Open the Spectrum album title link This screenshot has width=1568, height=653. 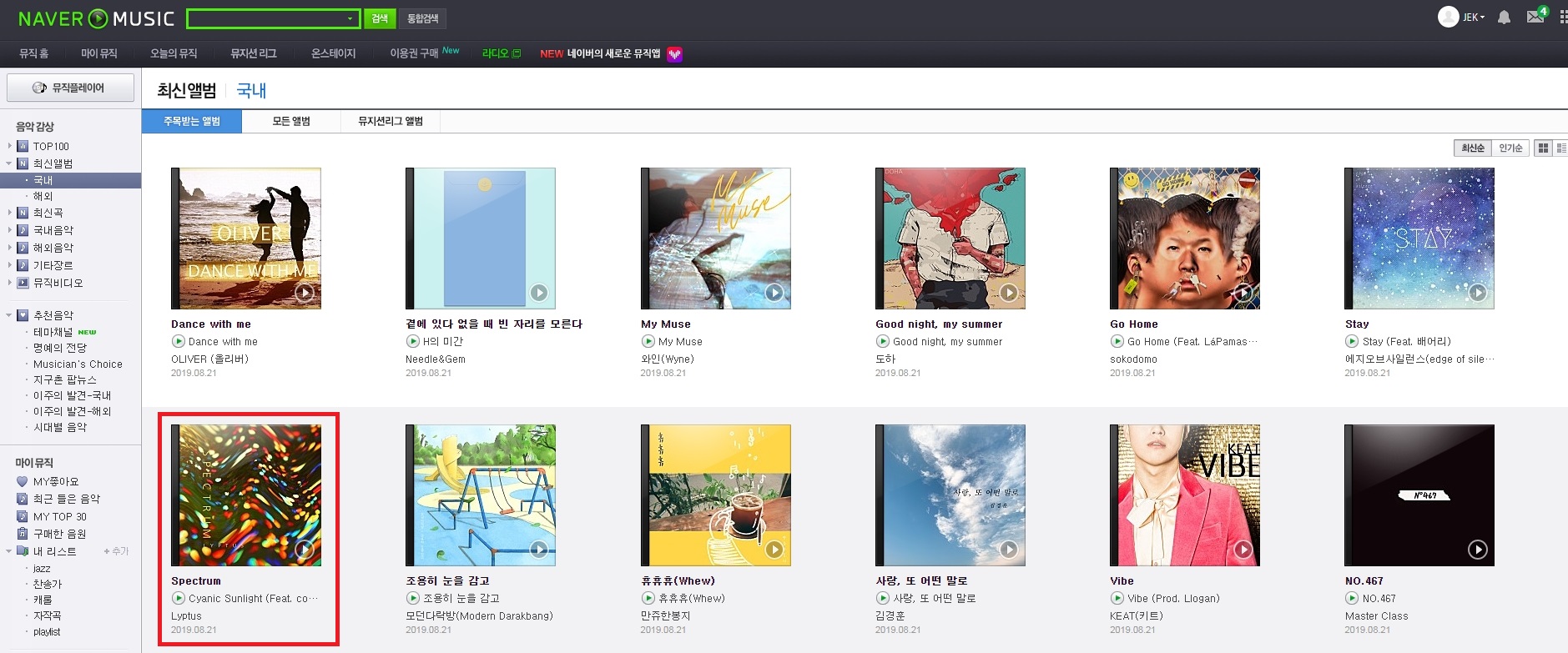pyautogui.click(x=196, y=580)
